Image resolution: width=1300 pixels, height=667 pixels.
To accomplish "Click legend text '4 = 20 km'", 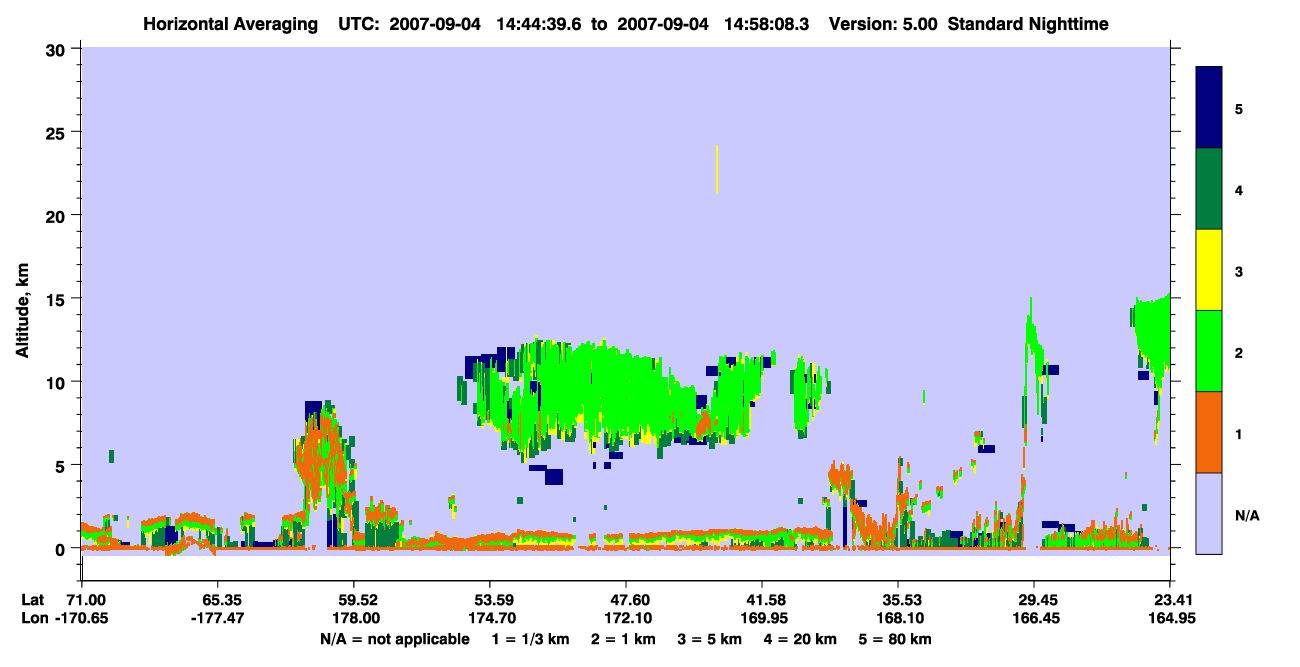I will 800,639.
